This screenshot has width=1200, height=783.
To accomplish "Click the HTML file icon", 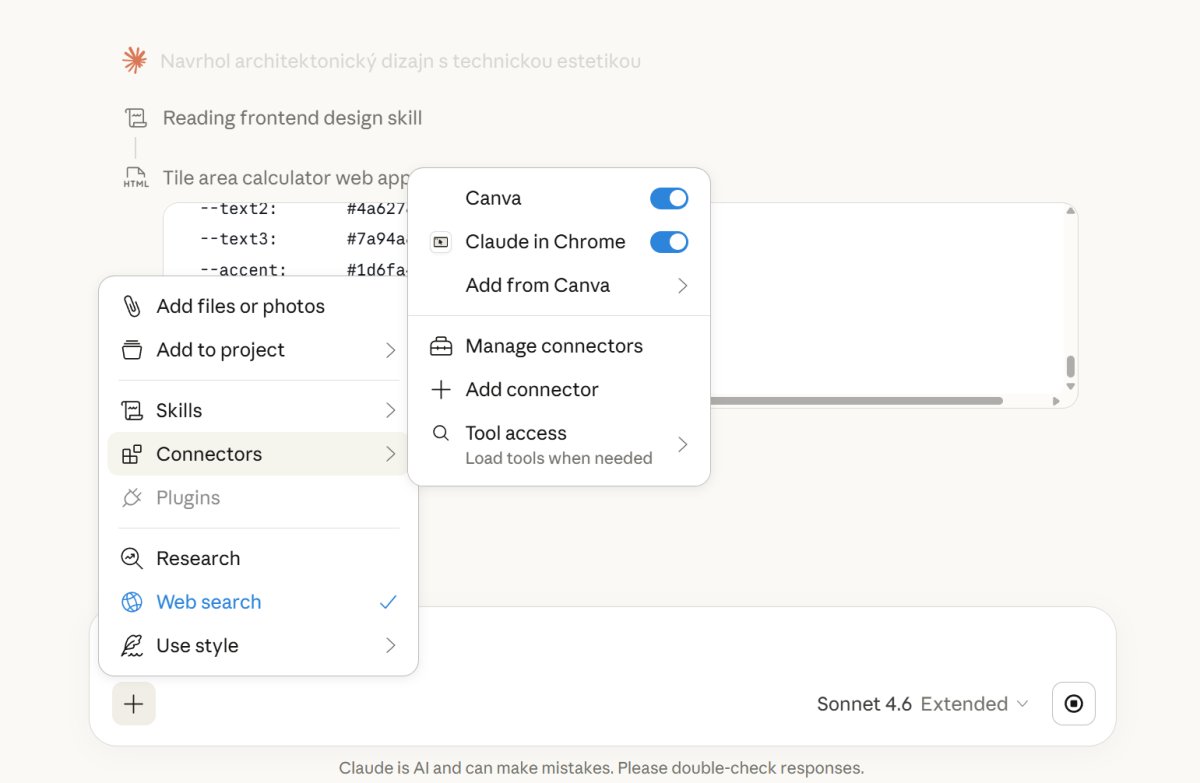I will (x=136, y=178).
